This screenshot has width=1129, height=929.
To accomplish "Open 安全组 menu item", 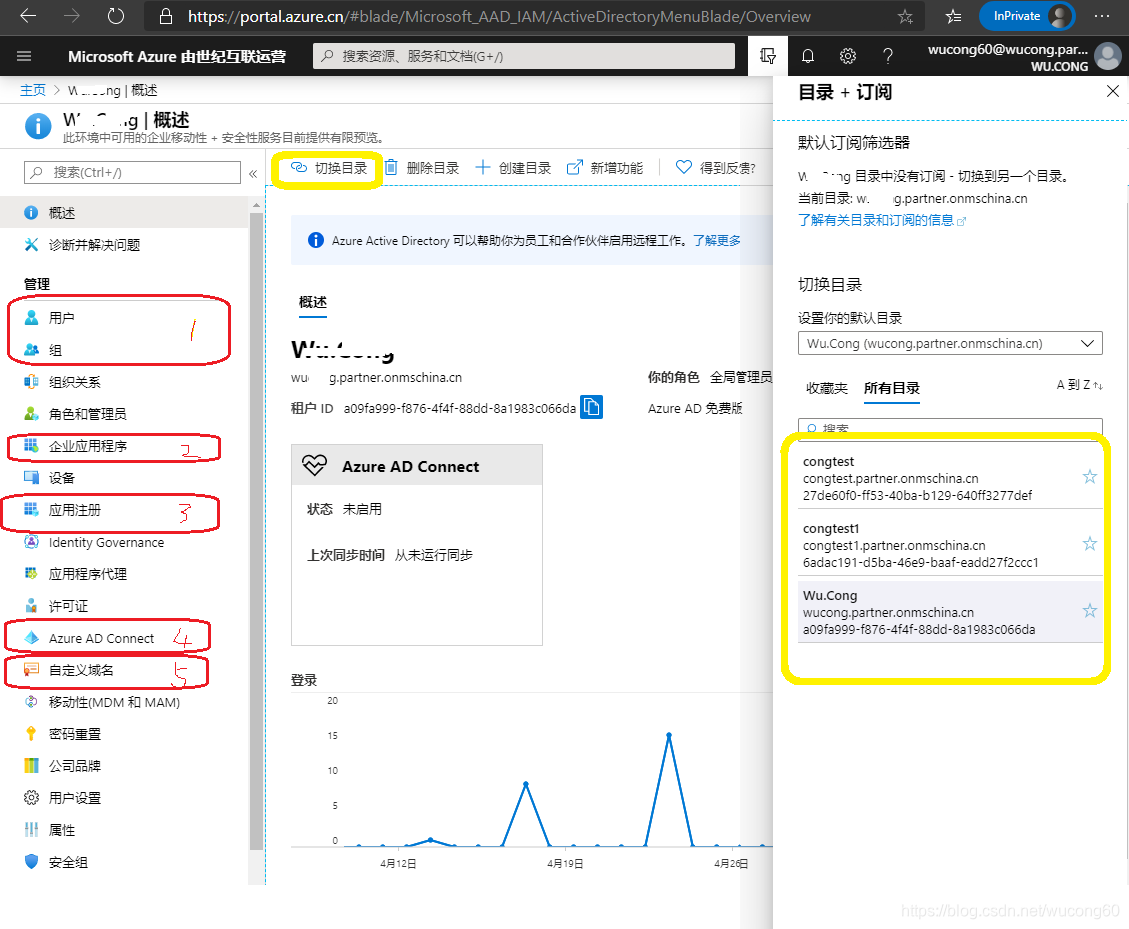I will click(124, 862).
